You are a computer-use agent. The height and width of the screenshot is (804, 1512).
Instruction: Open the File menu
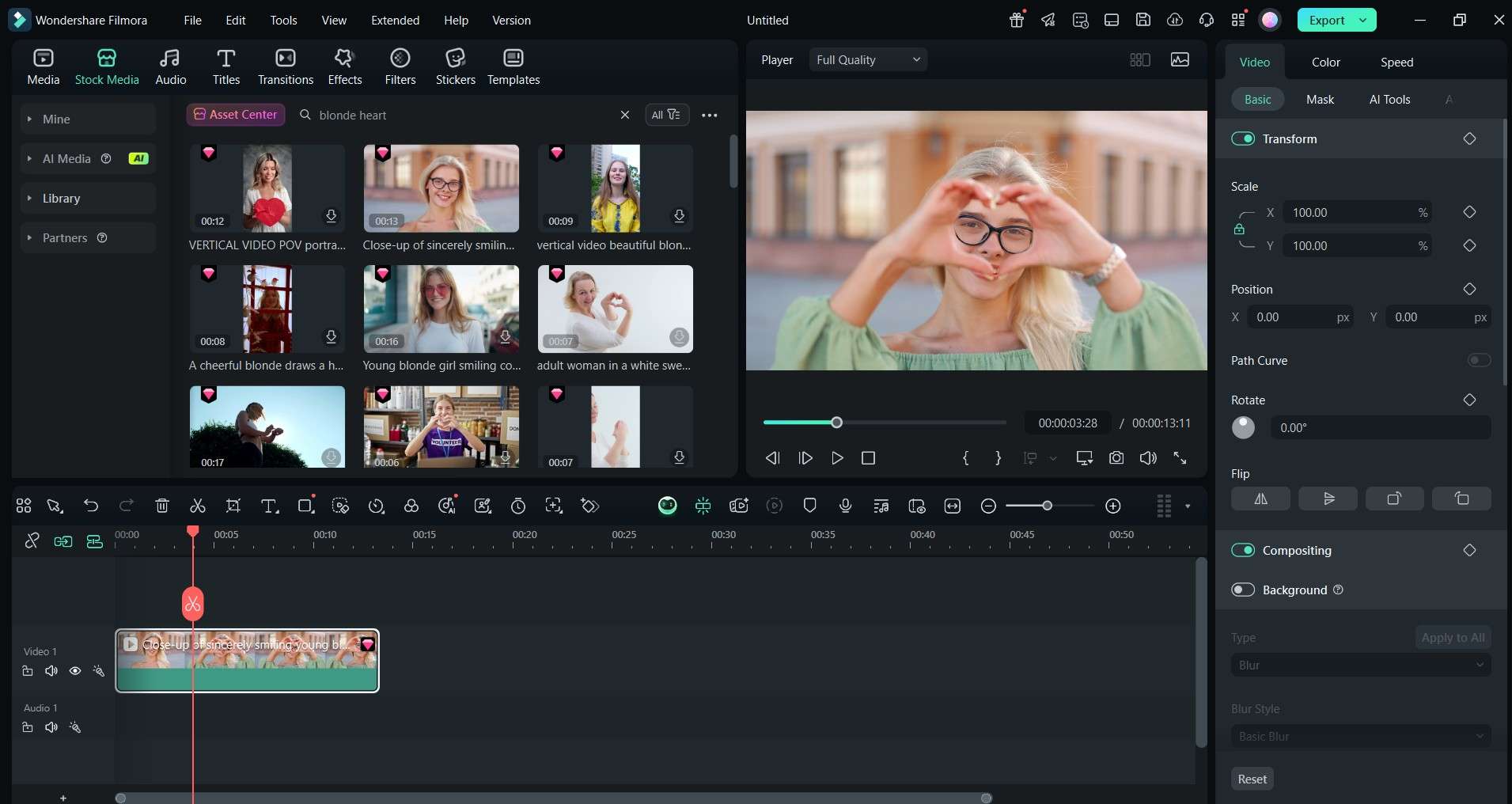(x=192, y=20)
